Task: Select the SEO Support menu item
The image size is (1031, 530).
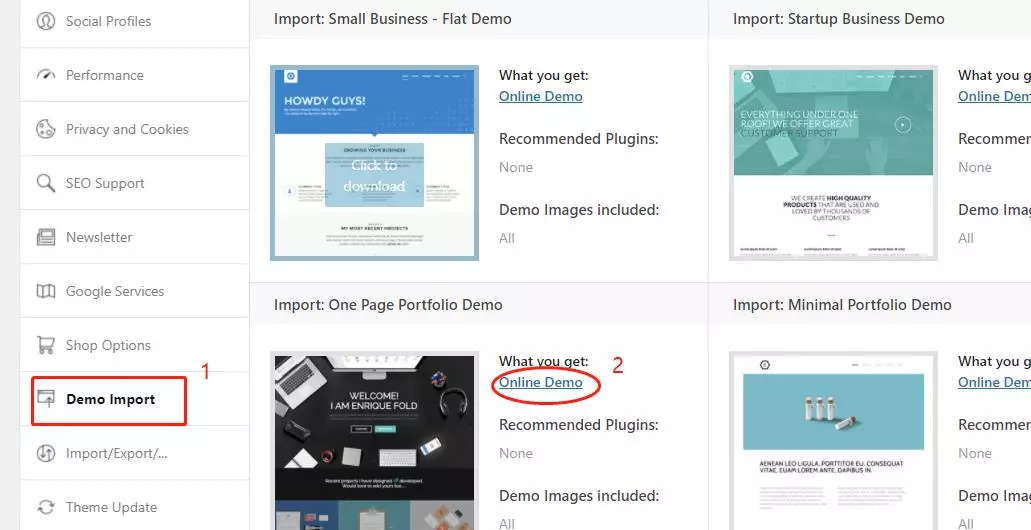Action: [134, 183]
